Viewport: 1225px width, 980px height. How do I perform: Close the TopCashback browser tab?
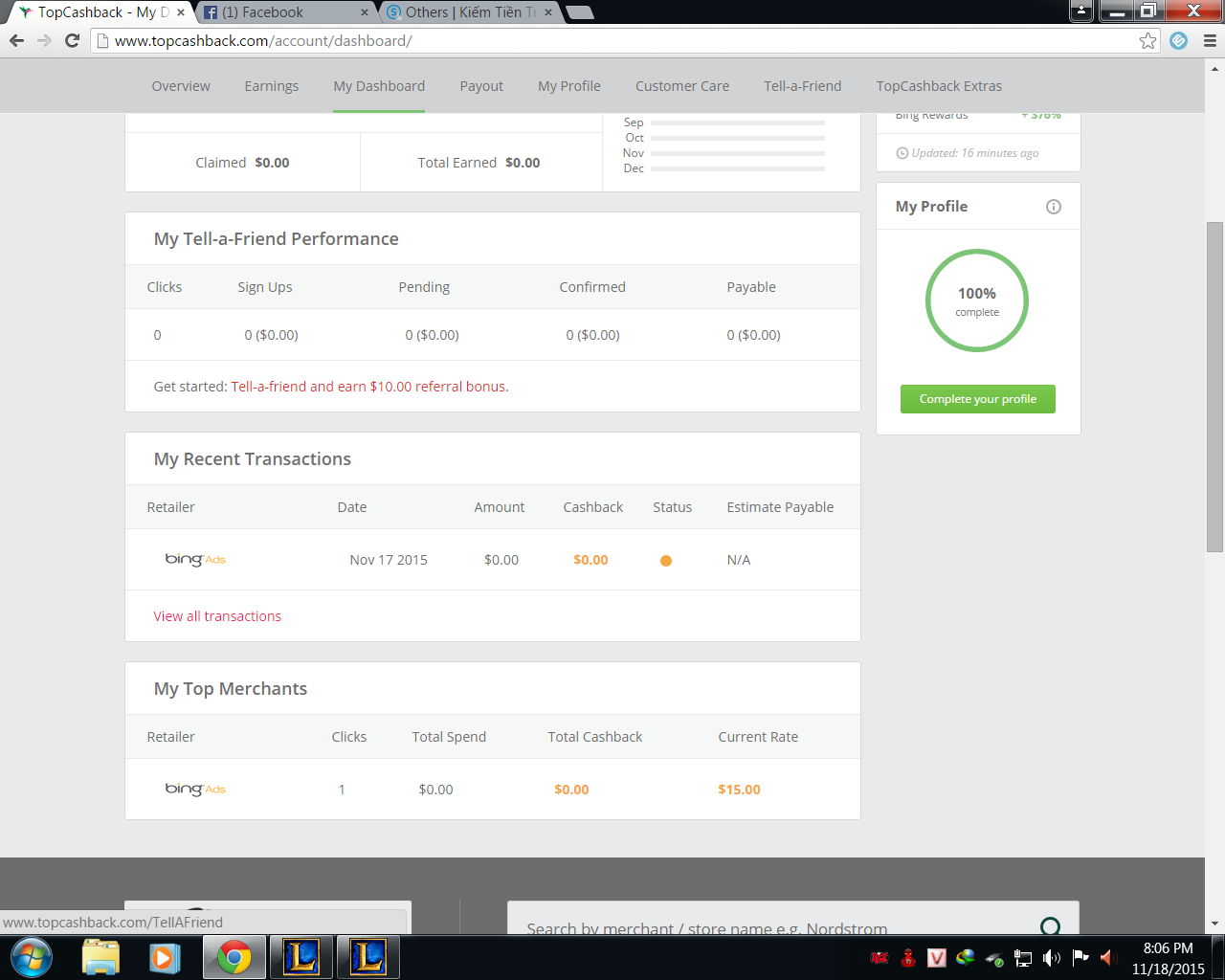[x=181, y=12]
